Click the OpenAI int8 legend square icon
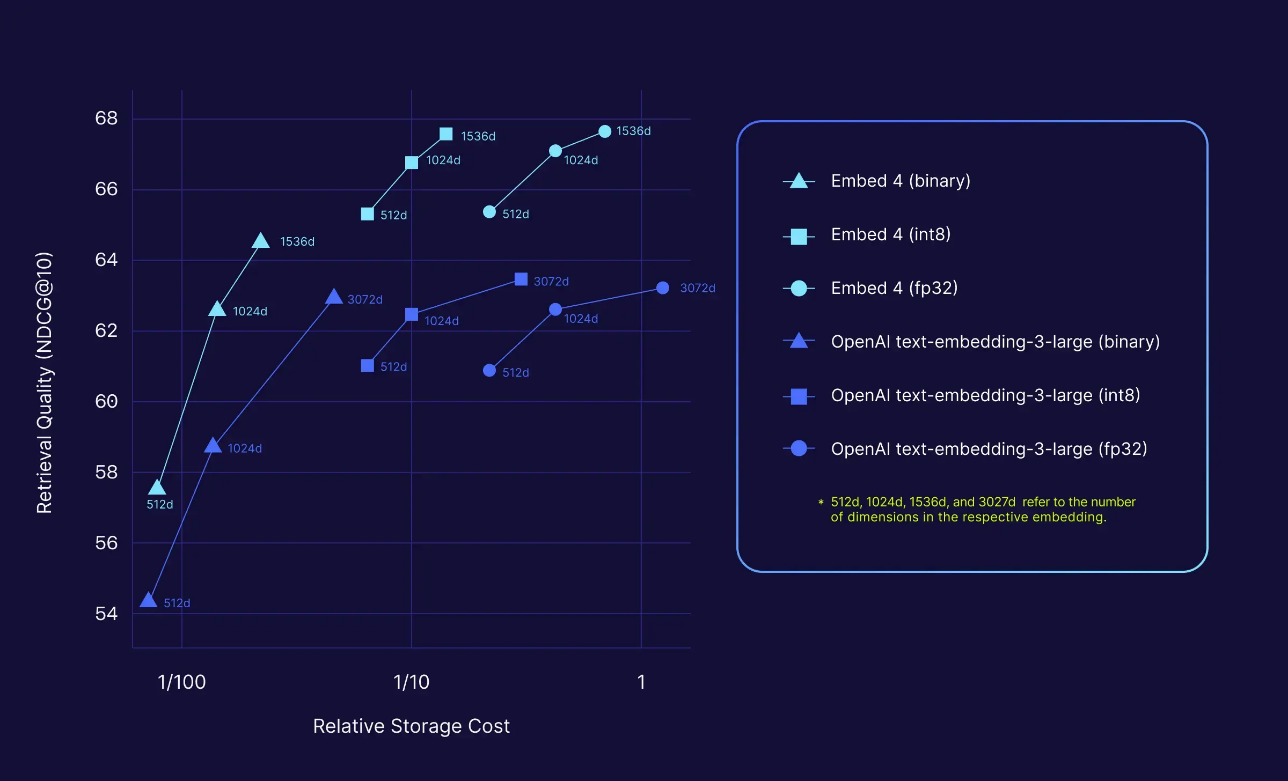The width and height of the screenshot is (1288, 781). point(798,396)
